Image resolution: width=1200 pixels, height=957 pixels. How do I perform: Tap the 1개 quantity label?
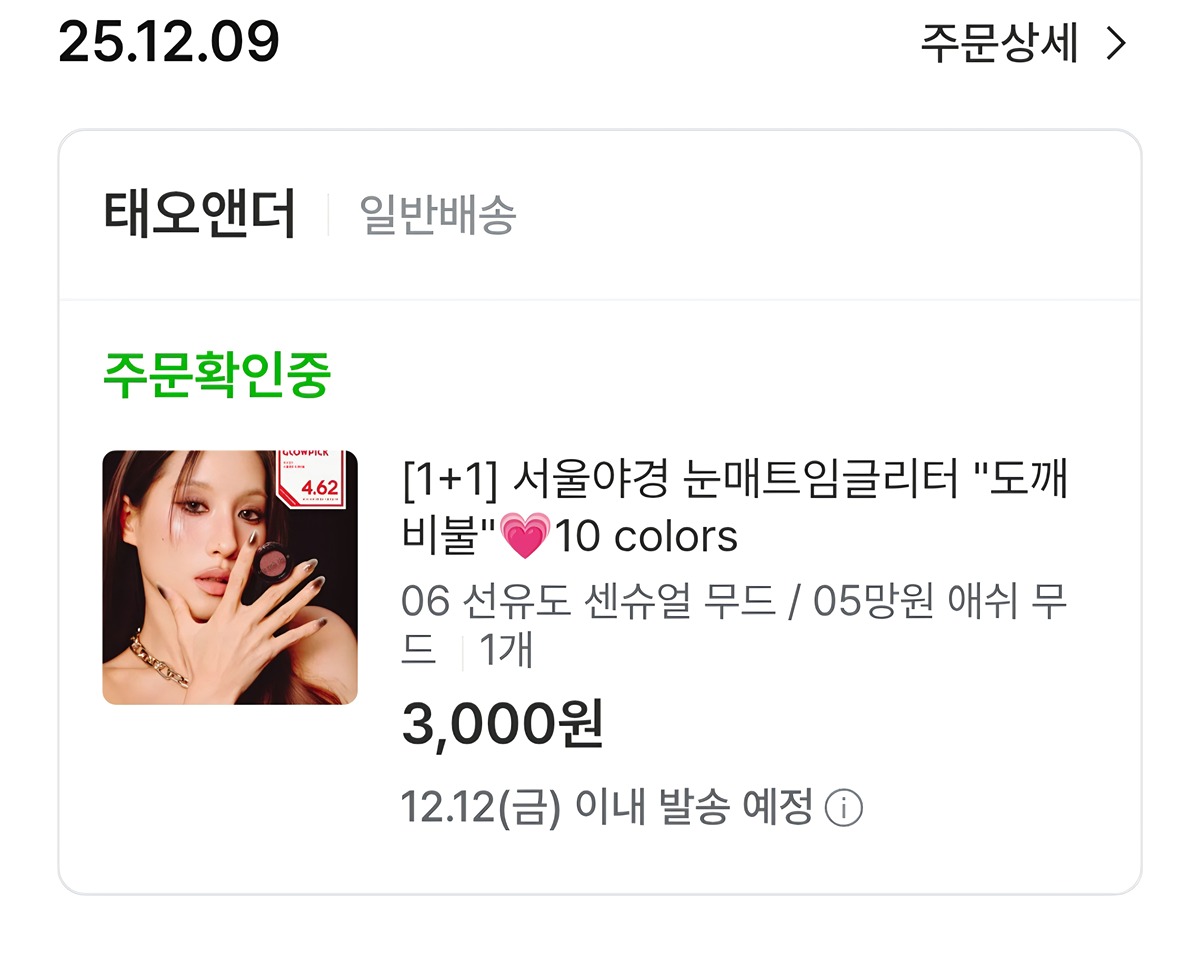[x=506, y=651]
